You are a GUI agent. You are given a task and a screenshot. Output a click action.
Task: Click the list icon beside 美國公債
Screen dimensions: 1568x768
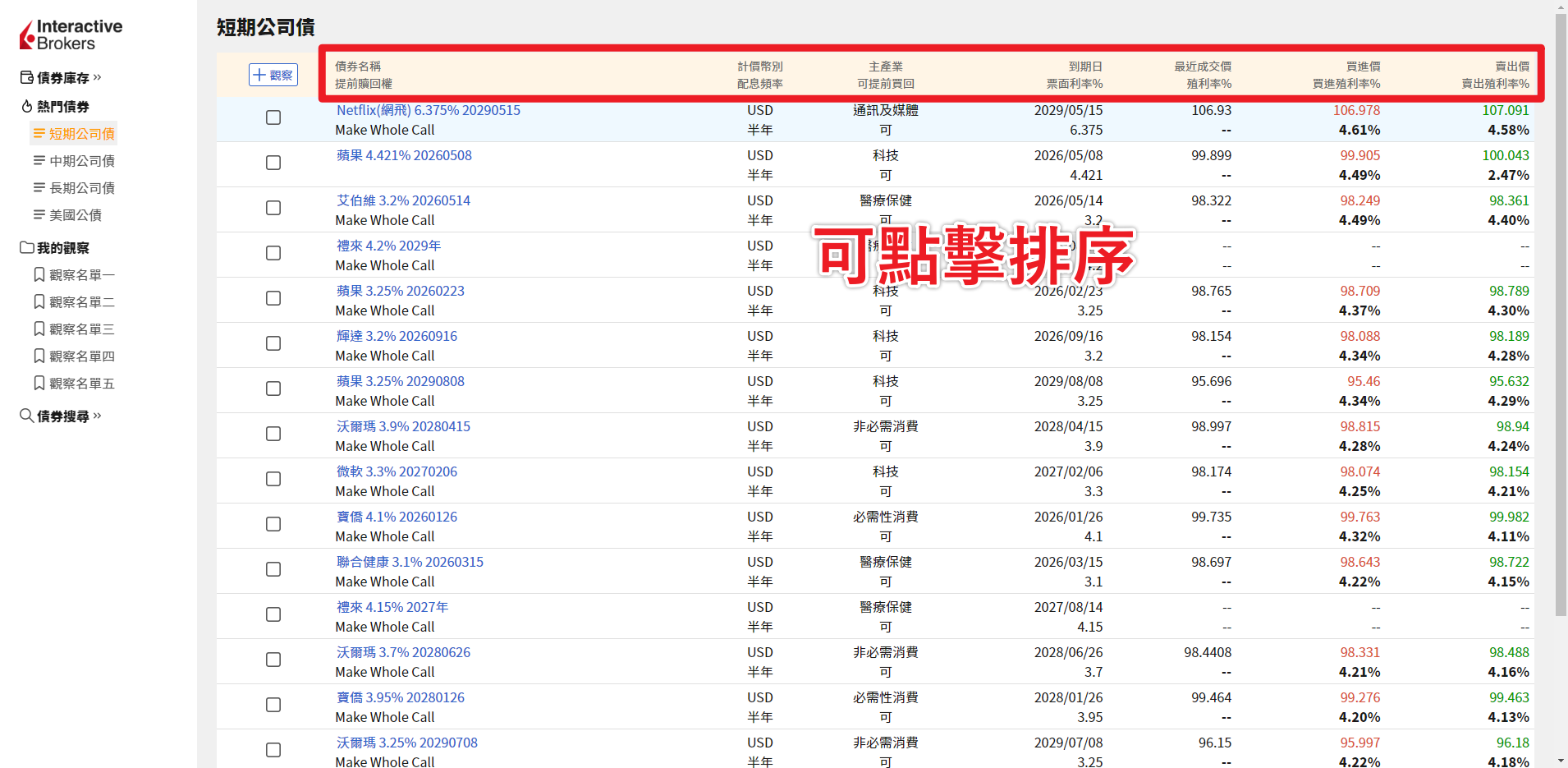(x=39, y=214)
